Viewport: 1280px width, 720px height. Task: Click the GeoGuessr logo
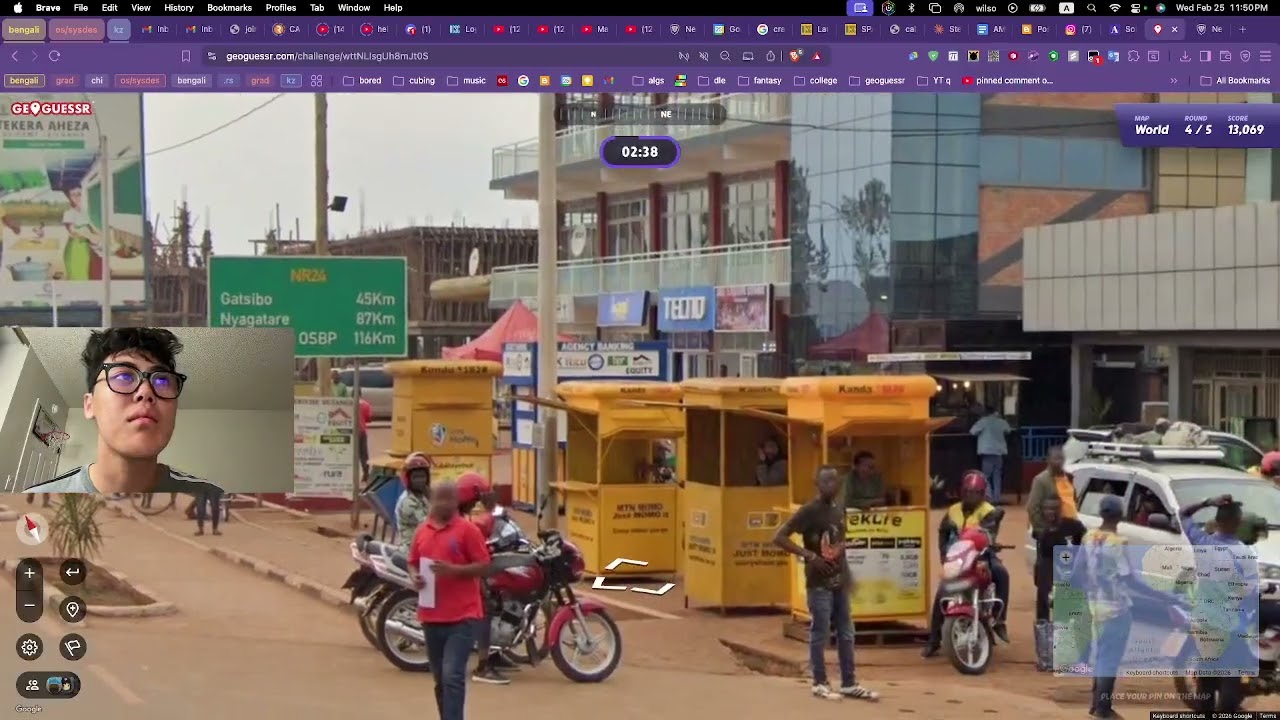(50, 108)
